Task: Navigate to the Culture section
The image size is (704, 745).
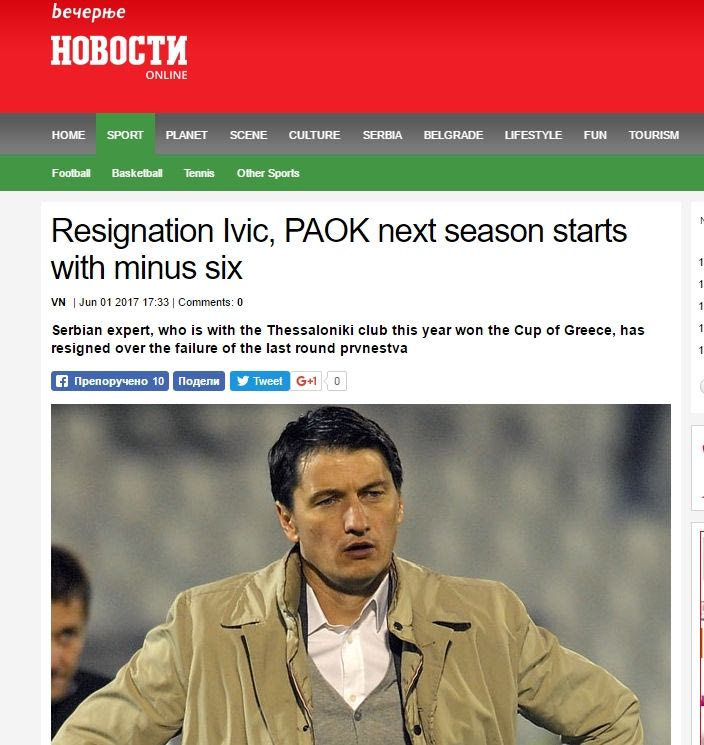Action: pos(314,135)
